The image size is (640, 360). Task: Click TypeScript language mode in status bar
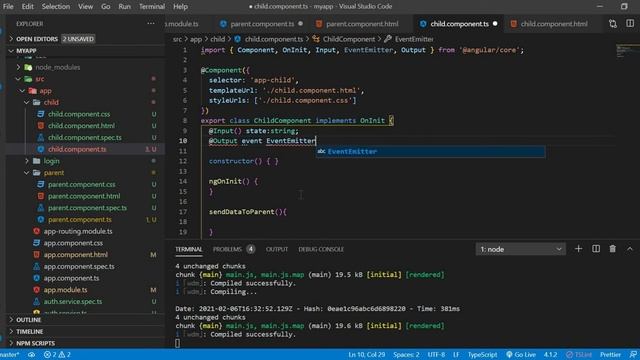(482, 355)
